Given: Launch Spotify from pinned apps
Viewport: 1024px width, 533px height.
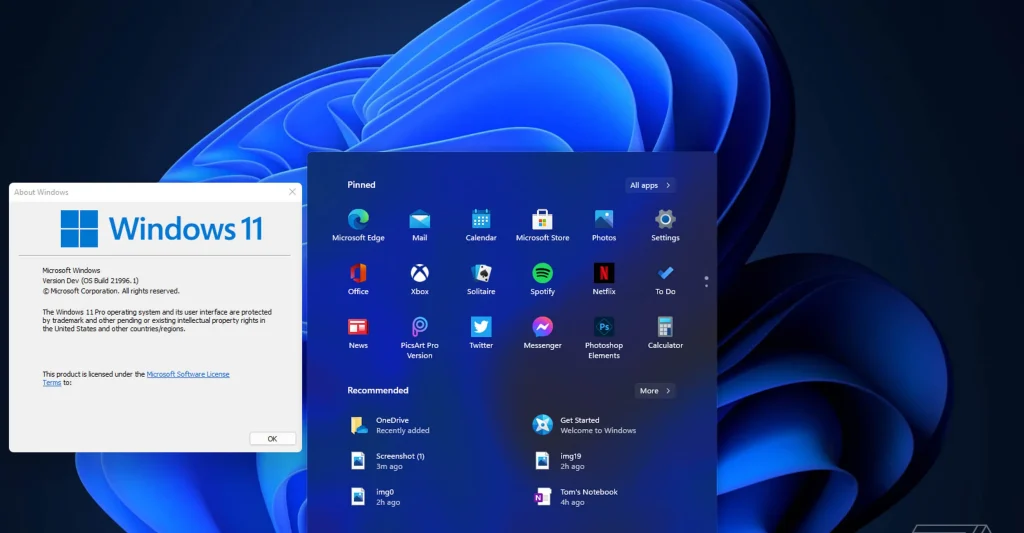Looking at the screenshot, I should (542, 273).
